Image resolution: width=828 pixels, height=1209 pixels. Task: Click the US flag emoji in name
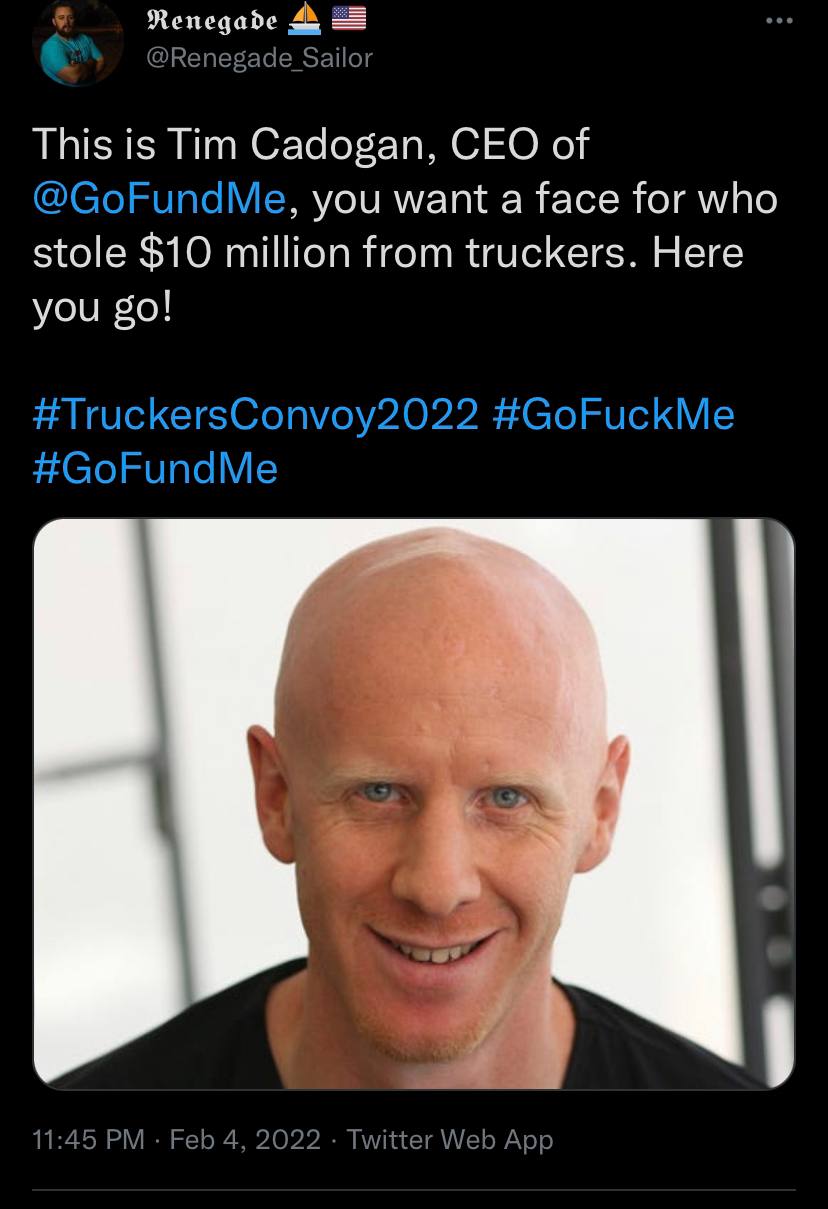(348, 17)
